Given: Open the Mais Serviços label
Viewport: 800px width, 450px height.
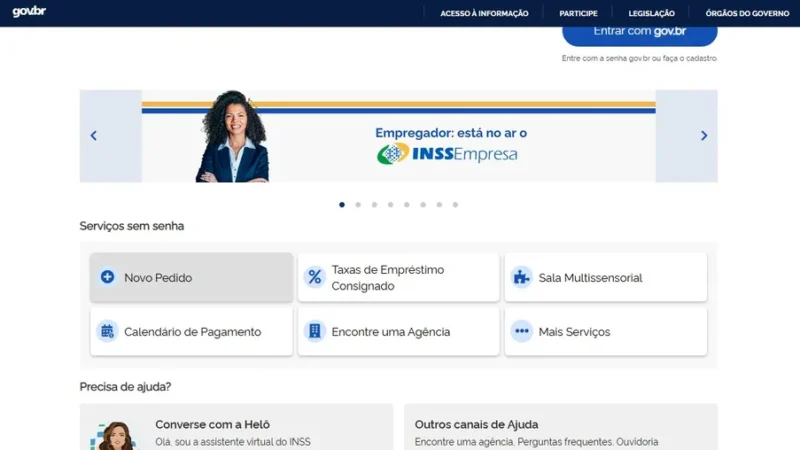Looking at the screenshot, I should (x=574, y=332).
